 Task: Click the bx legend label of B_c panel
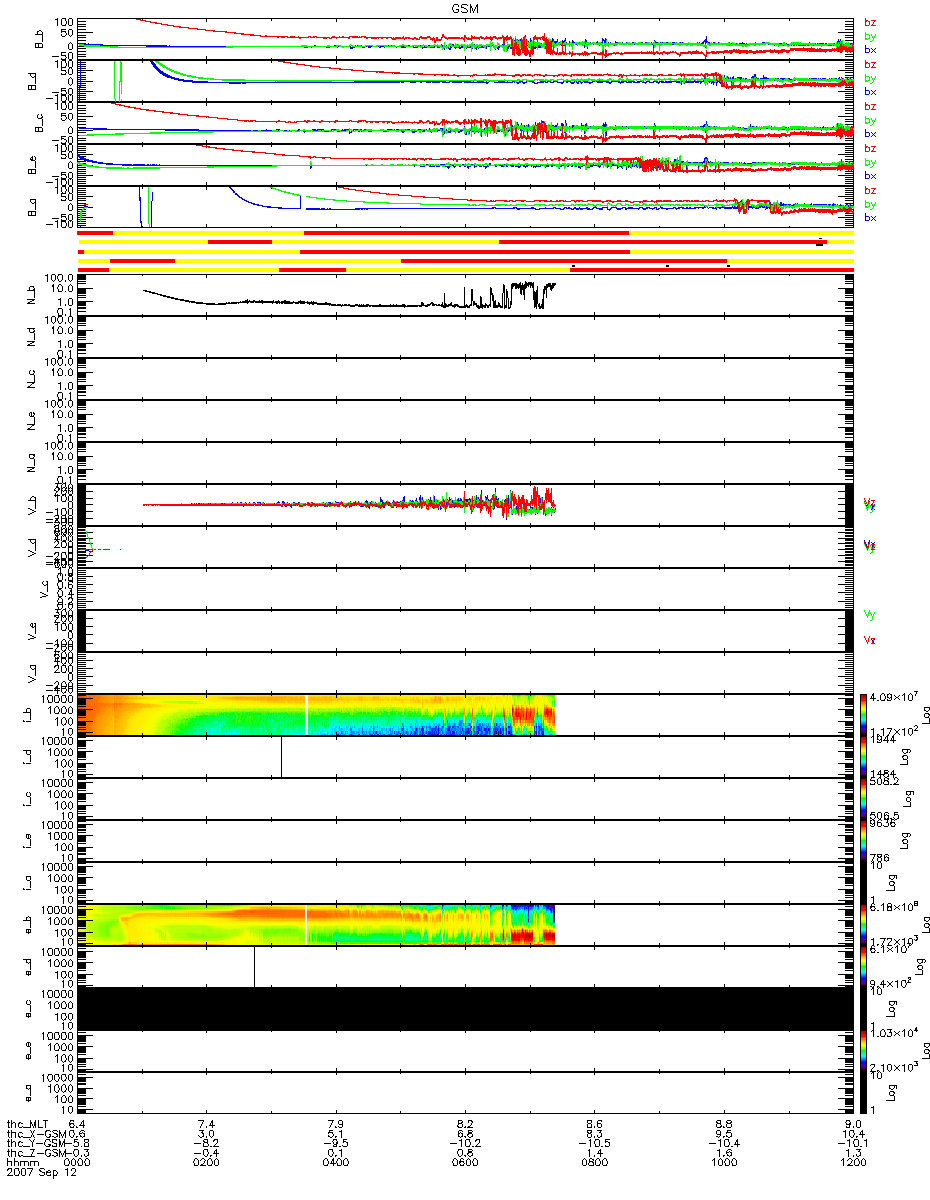(870, 133)
